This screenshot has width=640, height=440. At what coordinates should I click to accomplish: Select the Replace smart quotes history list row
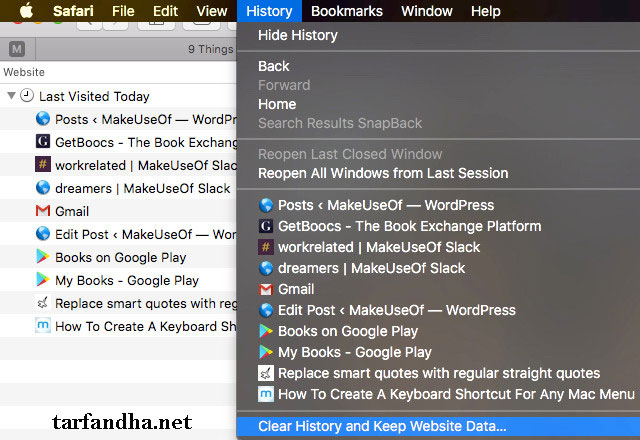click(118, 303)
